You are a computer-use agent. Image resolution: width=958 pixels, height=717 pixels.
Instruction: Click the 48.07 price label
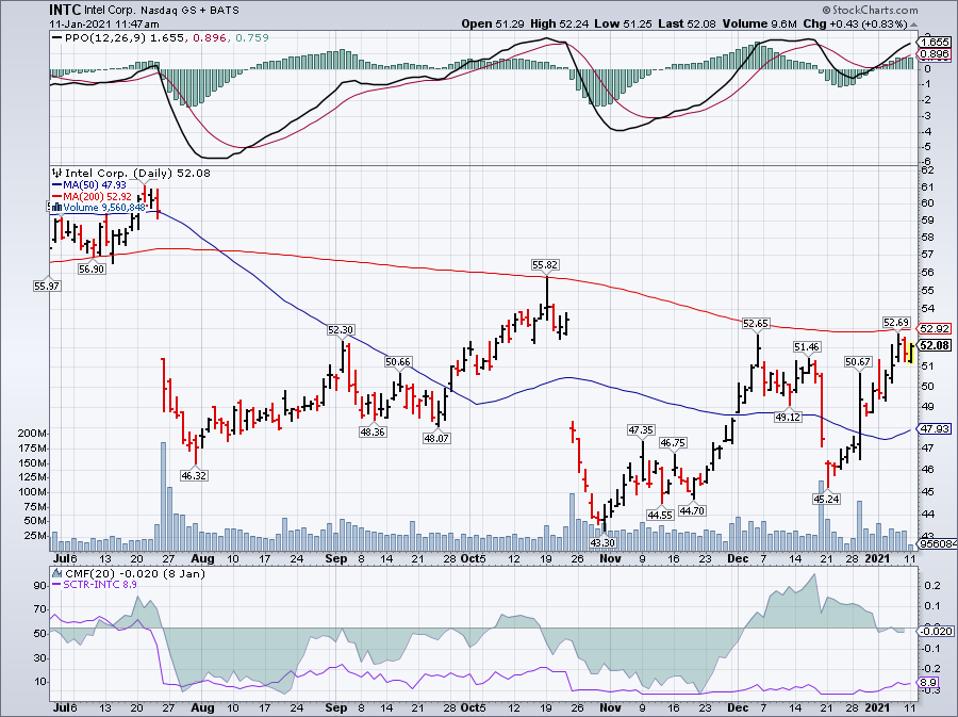click(436, 438)
